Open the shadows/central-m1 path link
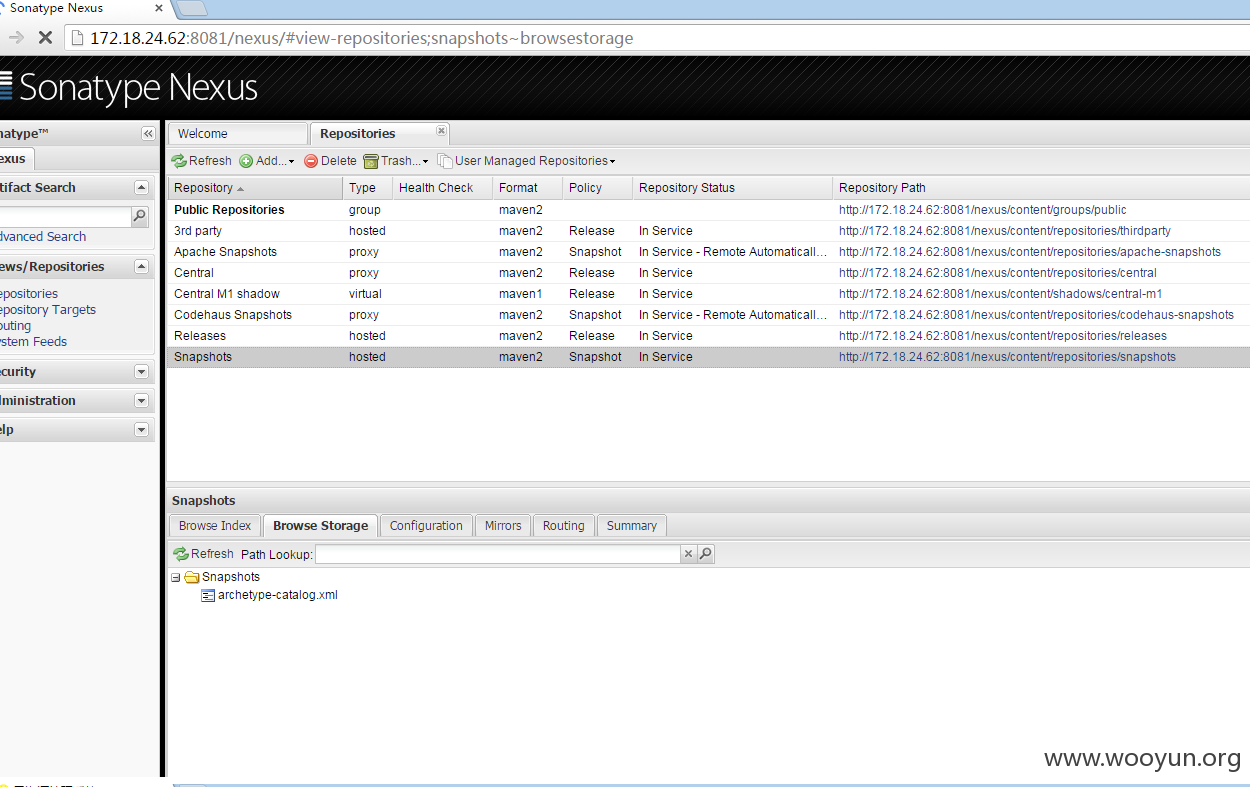Viewport: 1250px width, 787px height. click(x=1000, y=294)
